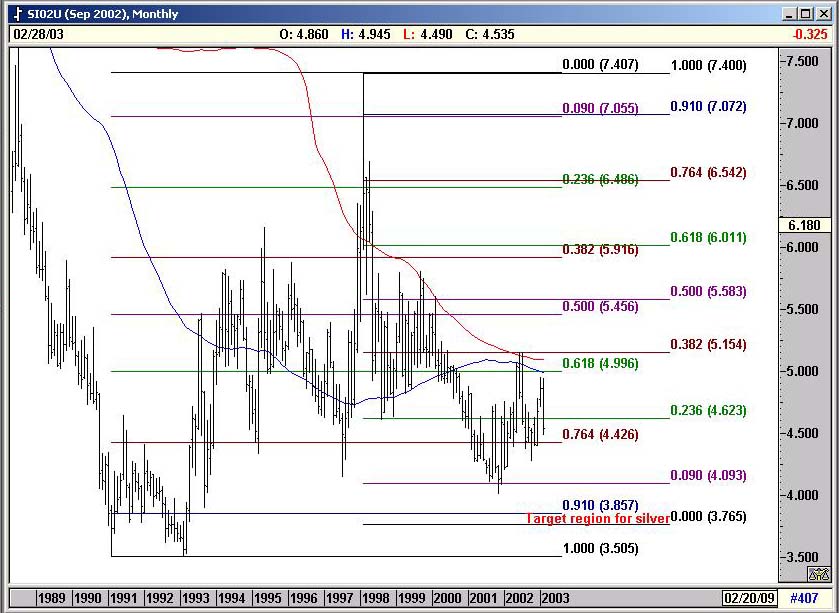
Task: Select the 0.000 (7.407) Fibonacci label
Action: (600, 64)
